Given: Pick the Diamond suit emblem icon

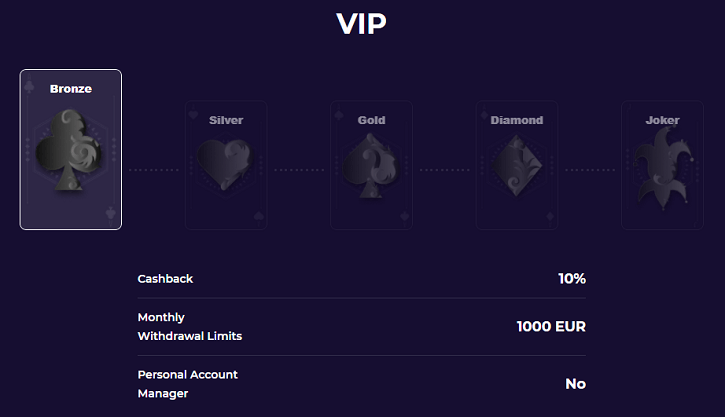Looking at the screenshot, I should (517, 161).
